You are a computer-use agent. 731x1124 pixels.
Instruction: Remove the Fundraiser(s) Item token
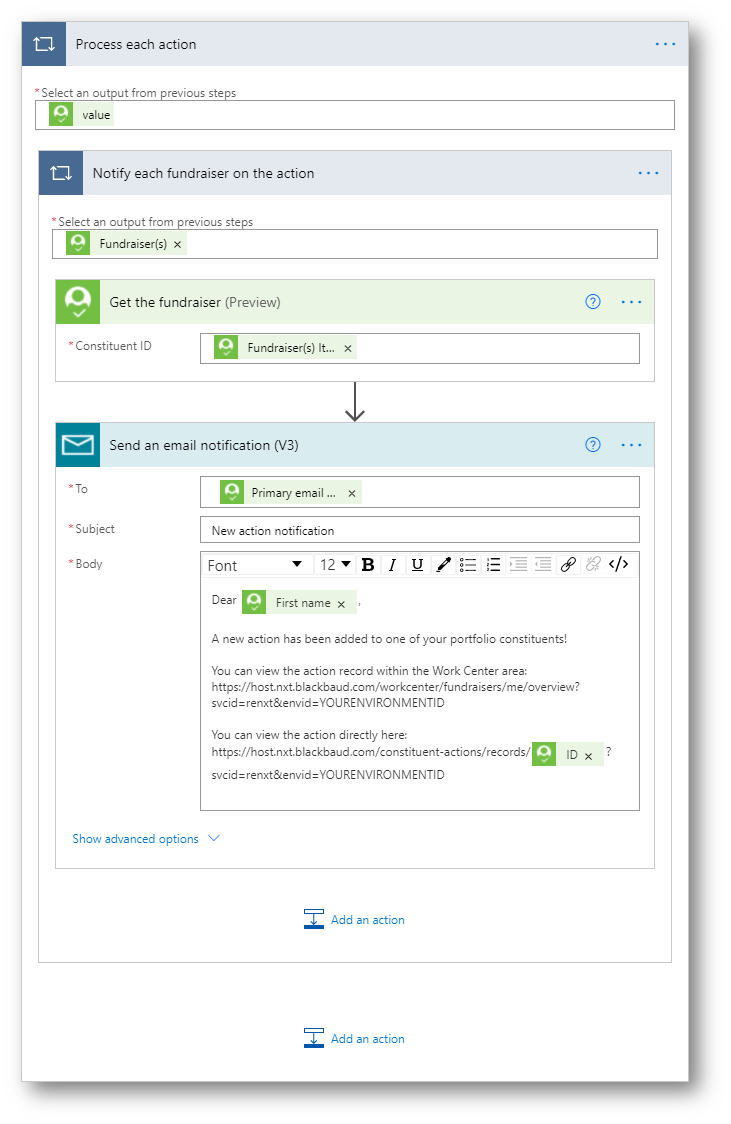(348, 348)
